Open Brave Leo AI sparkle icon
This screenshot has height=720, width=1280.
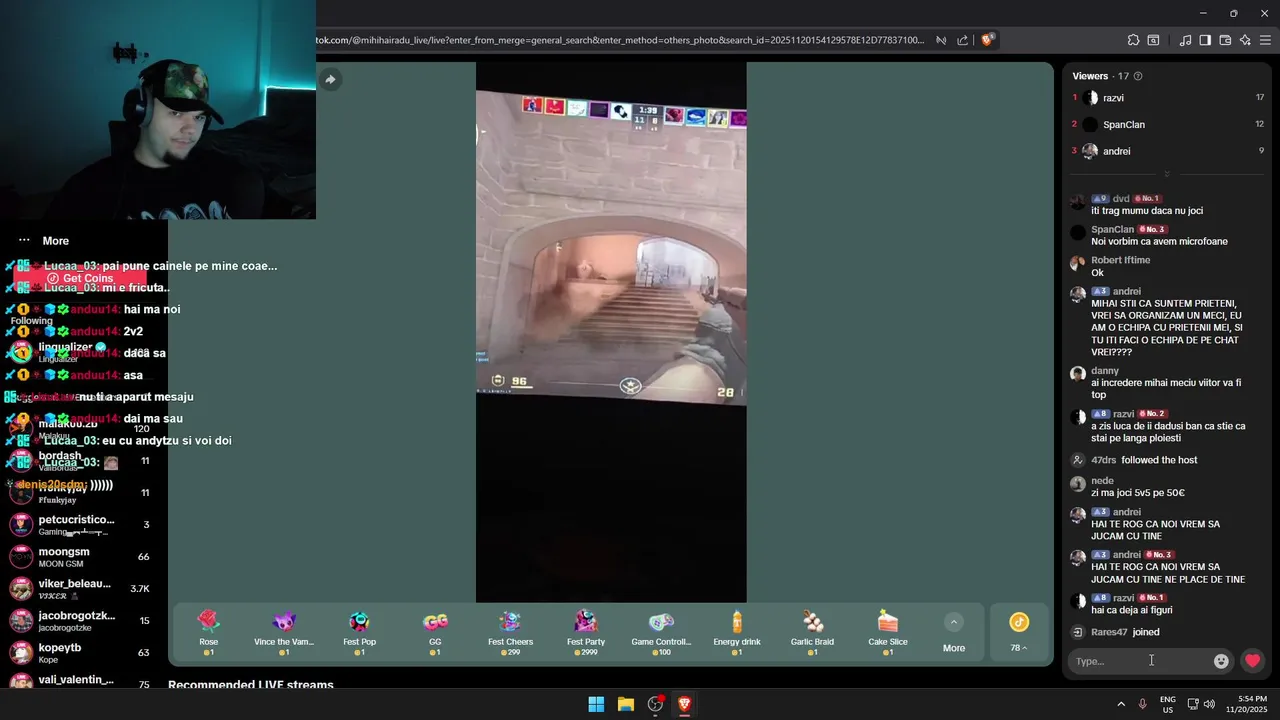(1245, 40)
